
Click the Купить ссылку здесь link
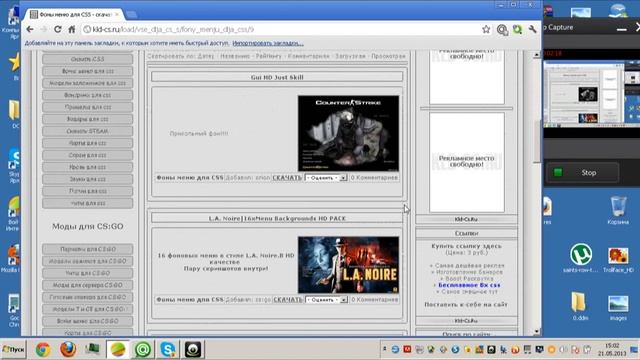(x=466, y=246)
